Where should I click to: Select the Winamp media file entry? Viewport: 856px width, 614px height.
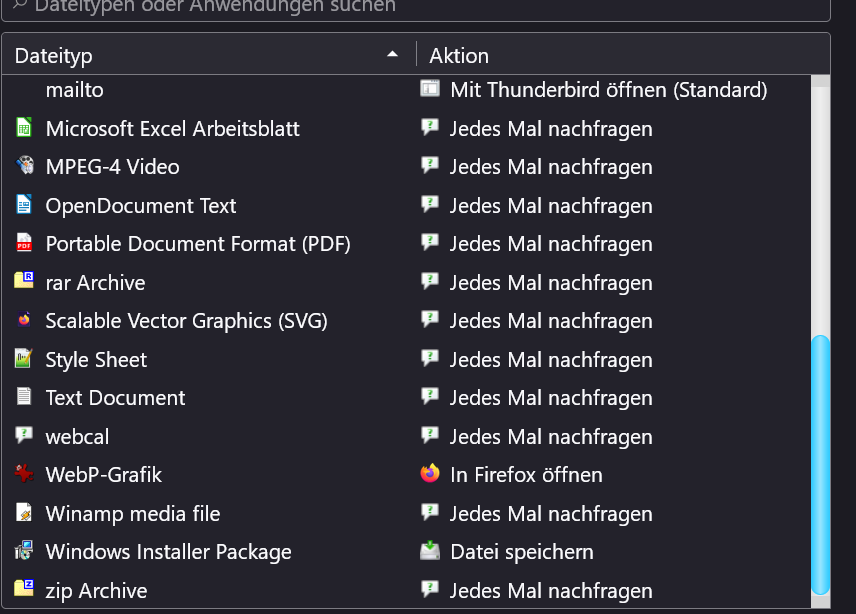pyautogui.click(x=132, y=513)
